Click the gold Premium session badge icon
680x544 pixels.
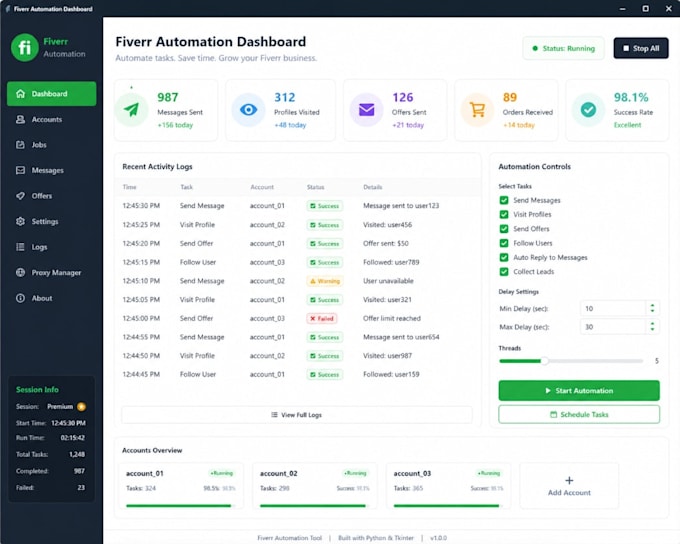[81, 406]
